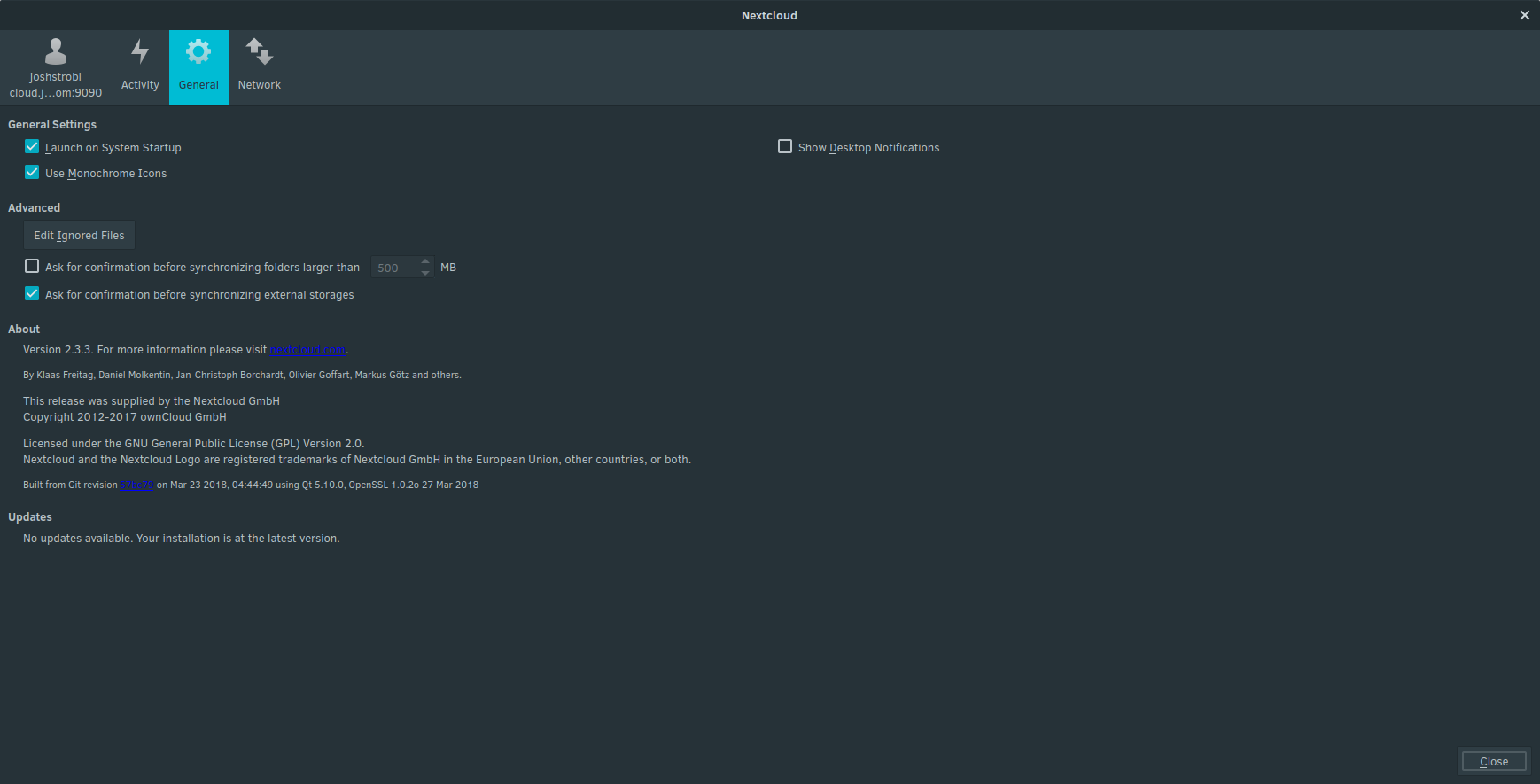Click the trademark notice starting 'Nextcloud and the Nextcloud Logo'

(x=357, y=460)
